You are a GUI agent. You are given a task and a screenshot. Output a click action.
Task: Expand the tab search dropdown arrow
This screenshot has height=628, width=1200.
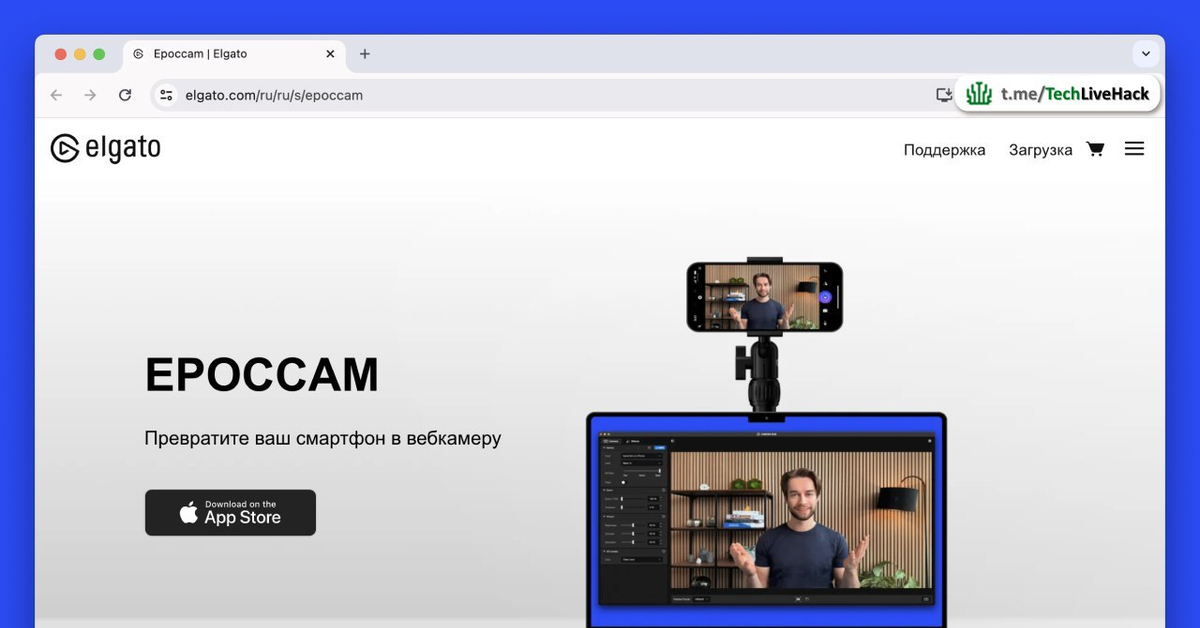coord(1145,54)
